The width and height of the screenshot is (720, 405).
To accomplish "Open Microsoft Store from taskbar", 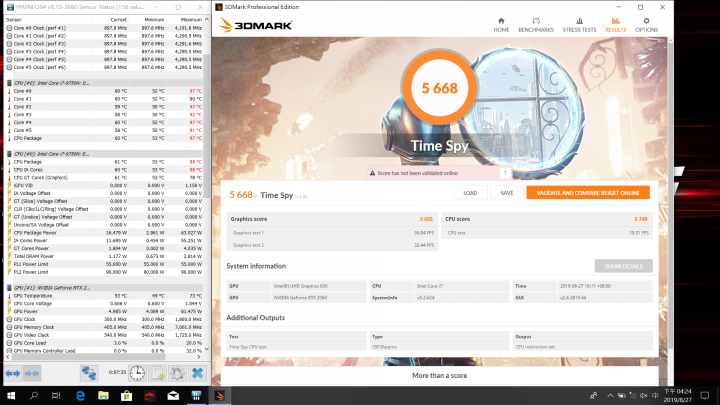I will coord(126,395).
